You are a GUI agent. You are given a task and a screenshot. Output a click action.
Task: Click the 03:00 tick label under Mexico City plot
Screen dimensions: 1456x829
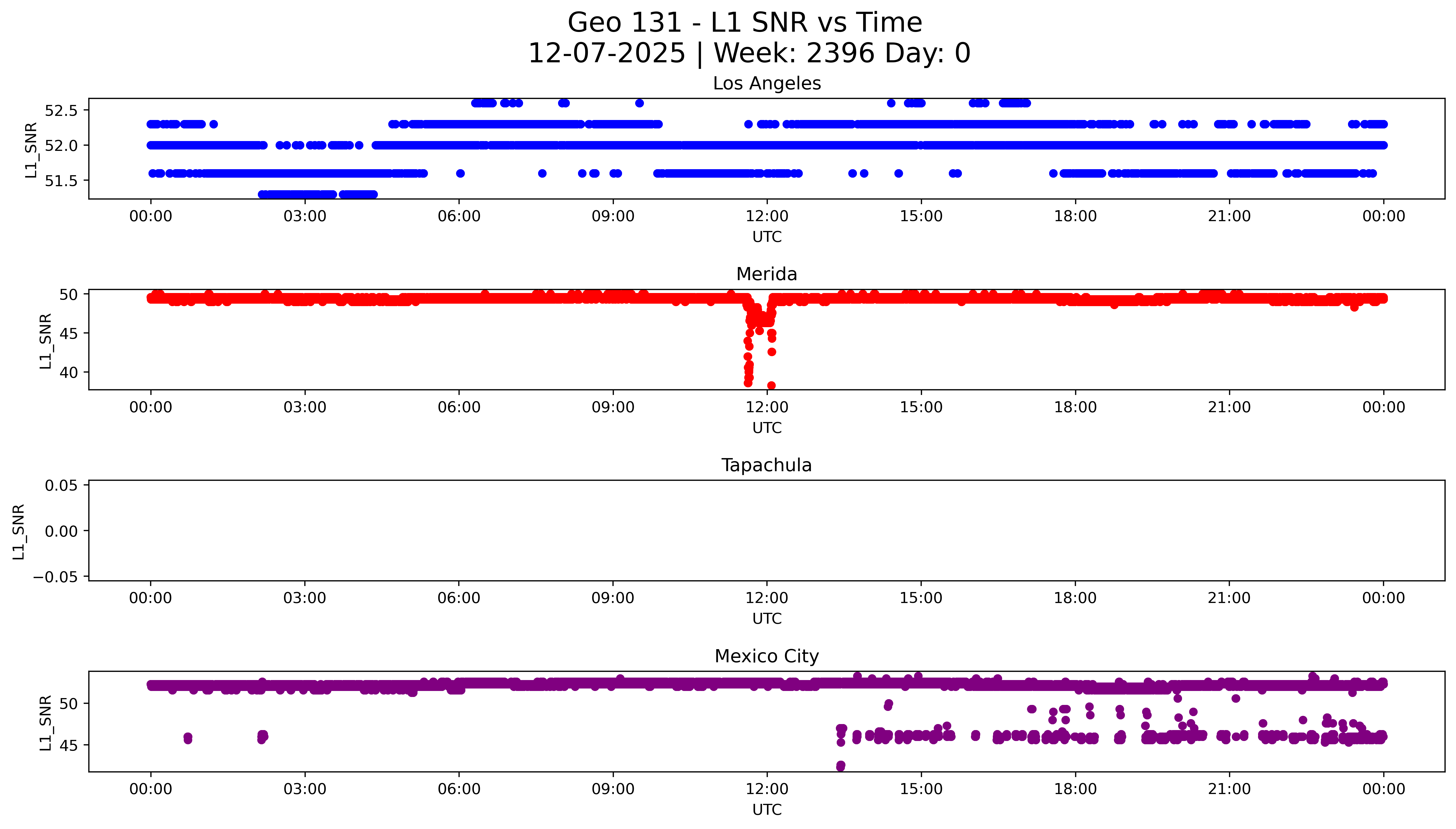305,789
